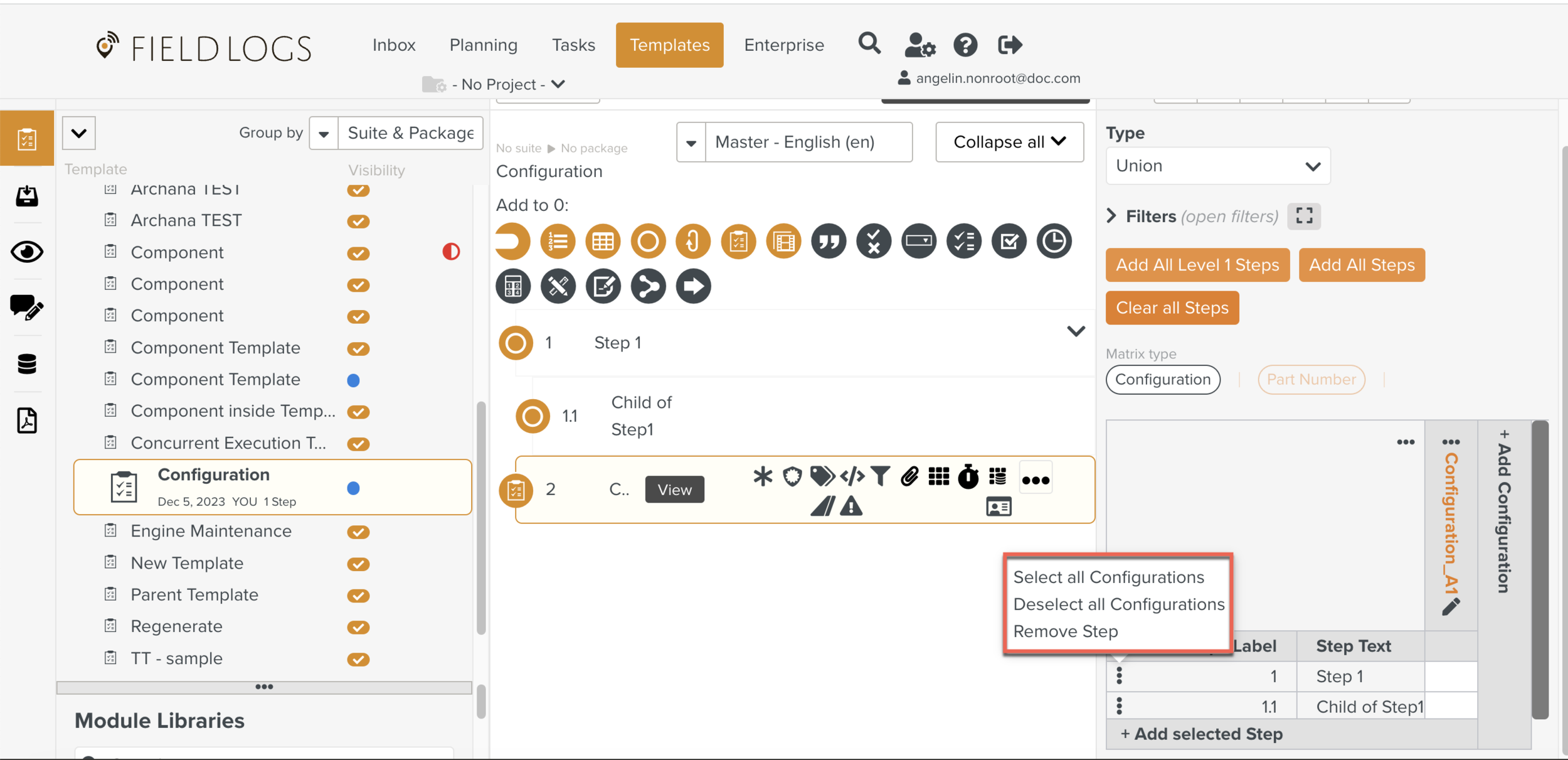
Task: Click the dark checklist lines icon
Action: (964, 241)
